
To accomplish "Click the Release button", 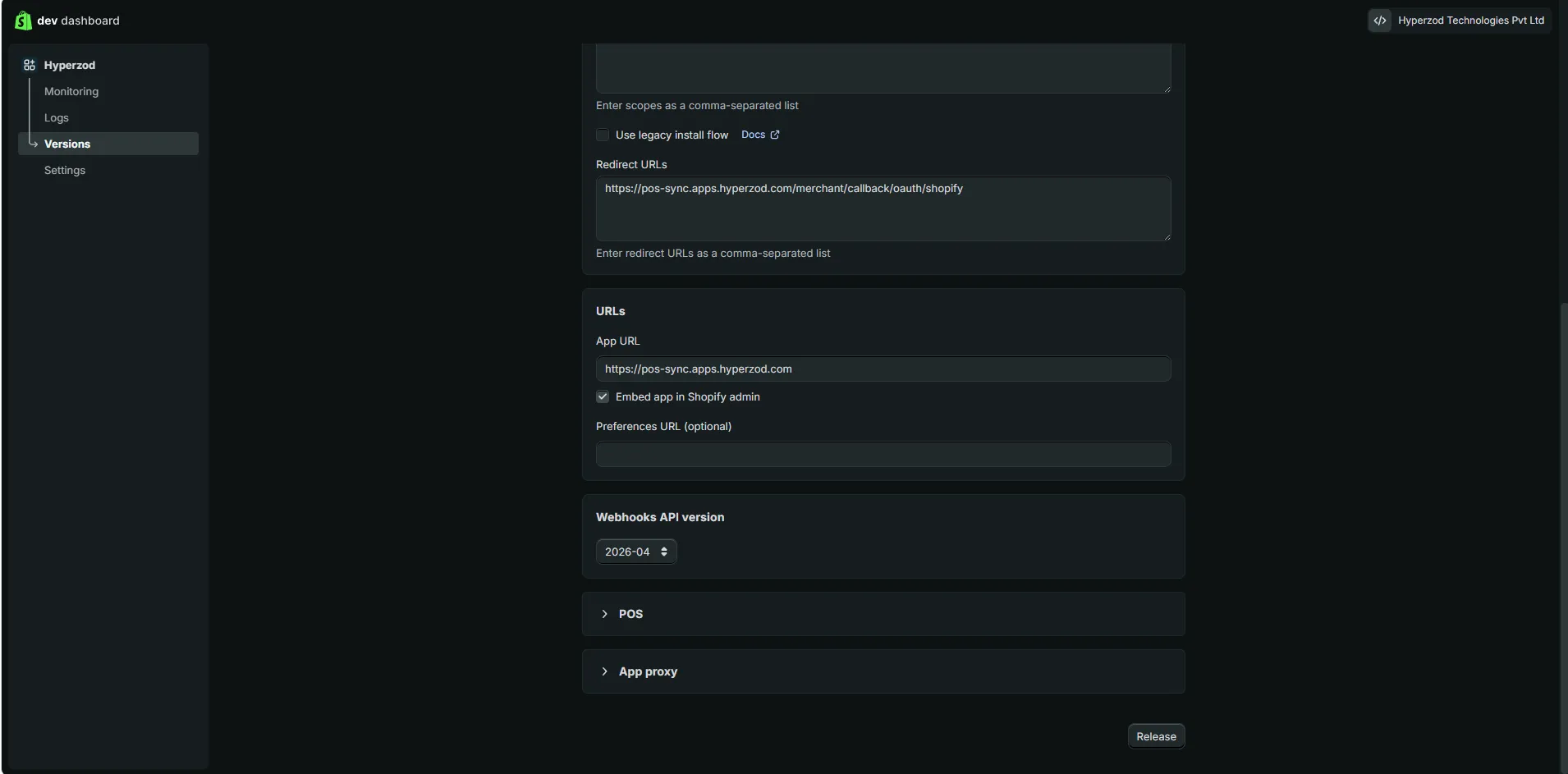I will click(x=1156, y=736).
